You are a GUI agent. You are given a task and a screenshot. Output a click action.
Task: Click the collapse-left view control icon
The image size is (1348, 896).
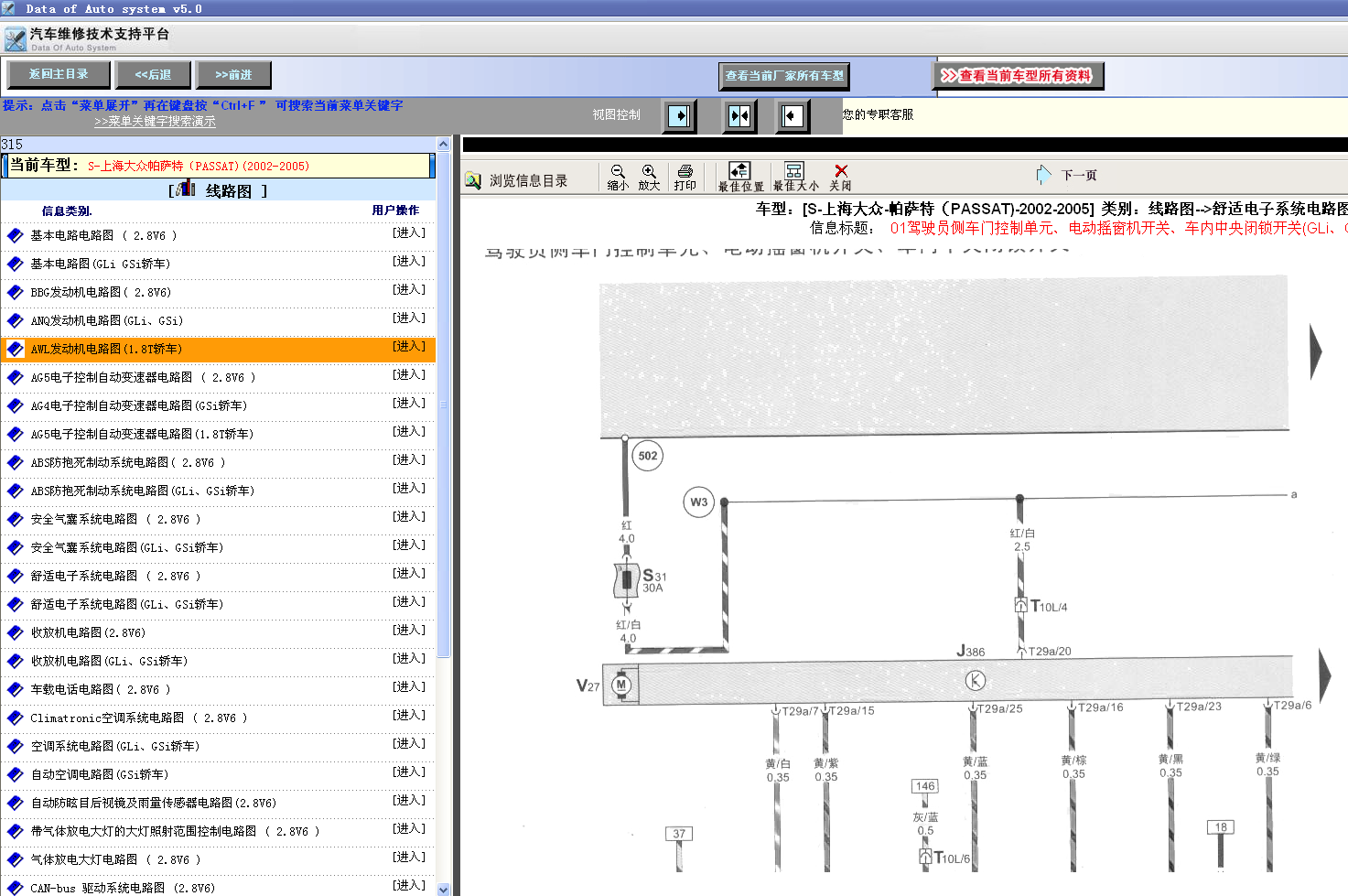pyautogui.click(x=793, y=116)
